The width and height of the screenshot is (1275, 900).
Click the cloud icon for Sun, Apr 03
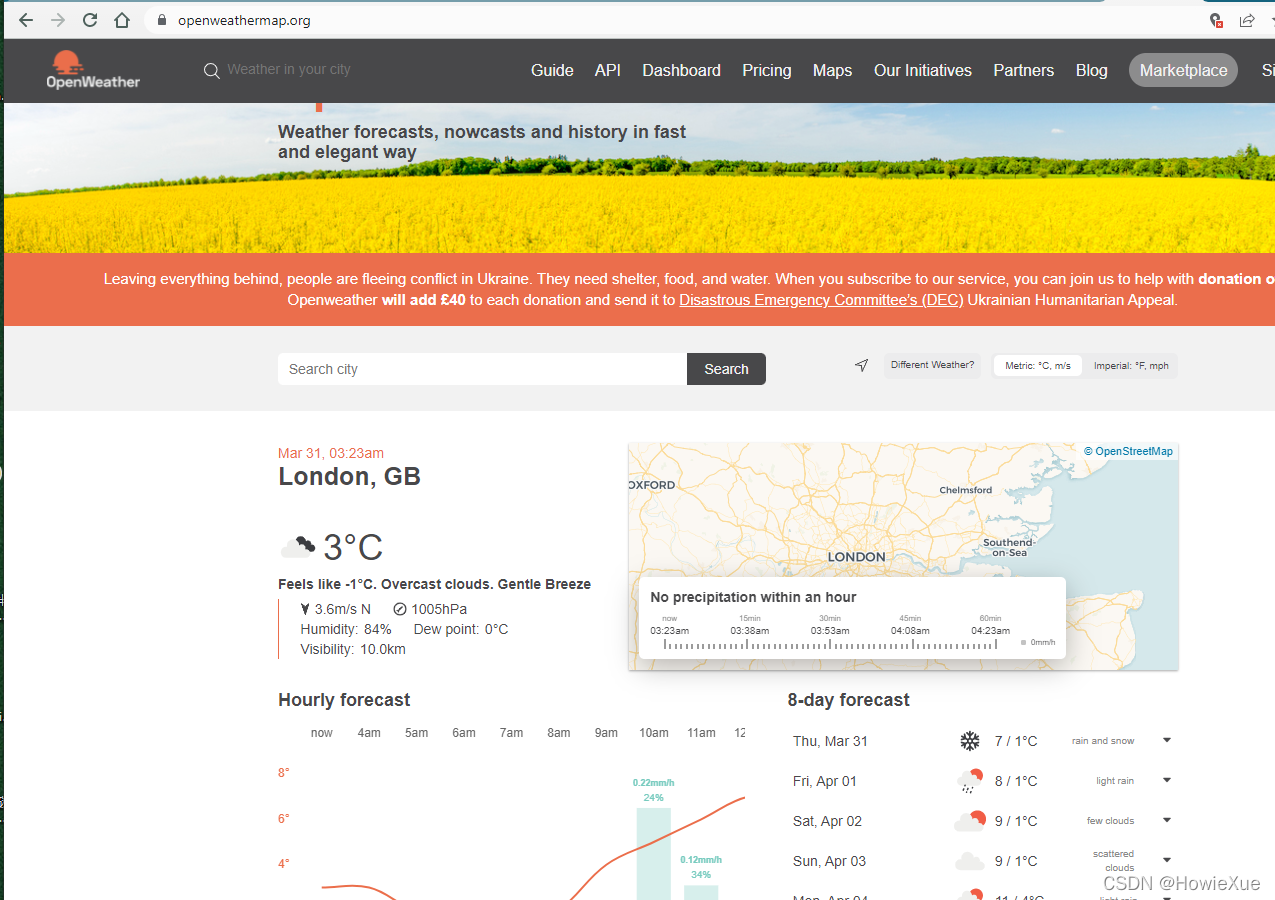click(970, 861)
